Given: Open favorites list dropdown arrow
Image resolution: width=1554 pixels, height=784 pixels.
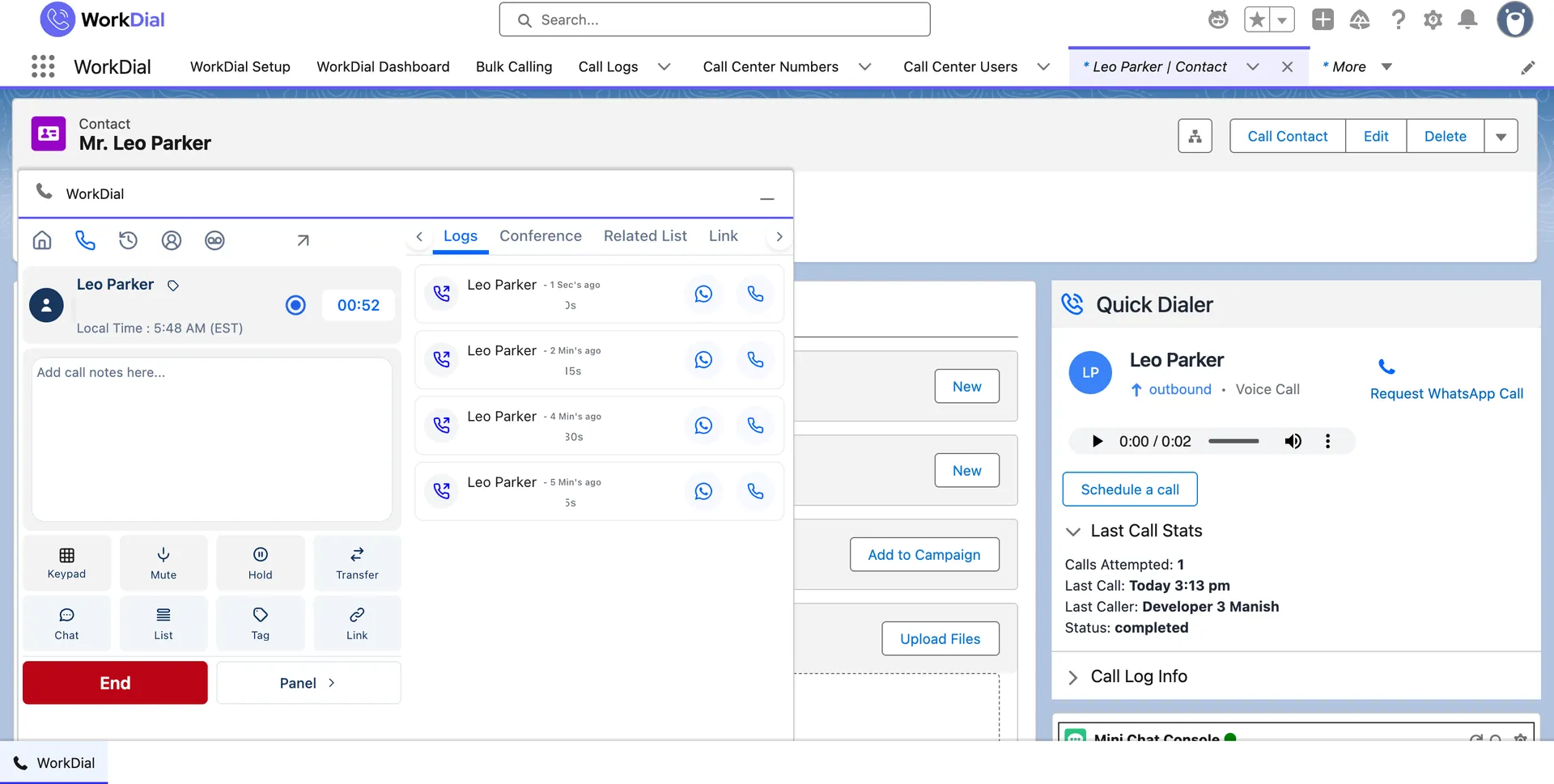Looking at the screenshot, I should pyautogui.click(x=1282, y=19).
